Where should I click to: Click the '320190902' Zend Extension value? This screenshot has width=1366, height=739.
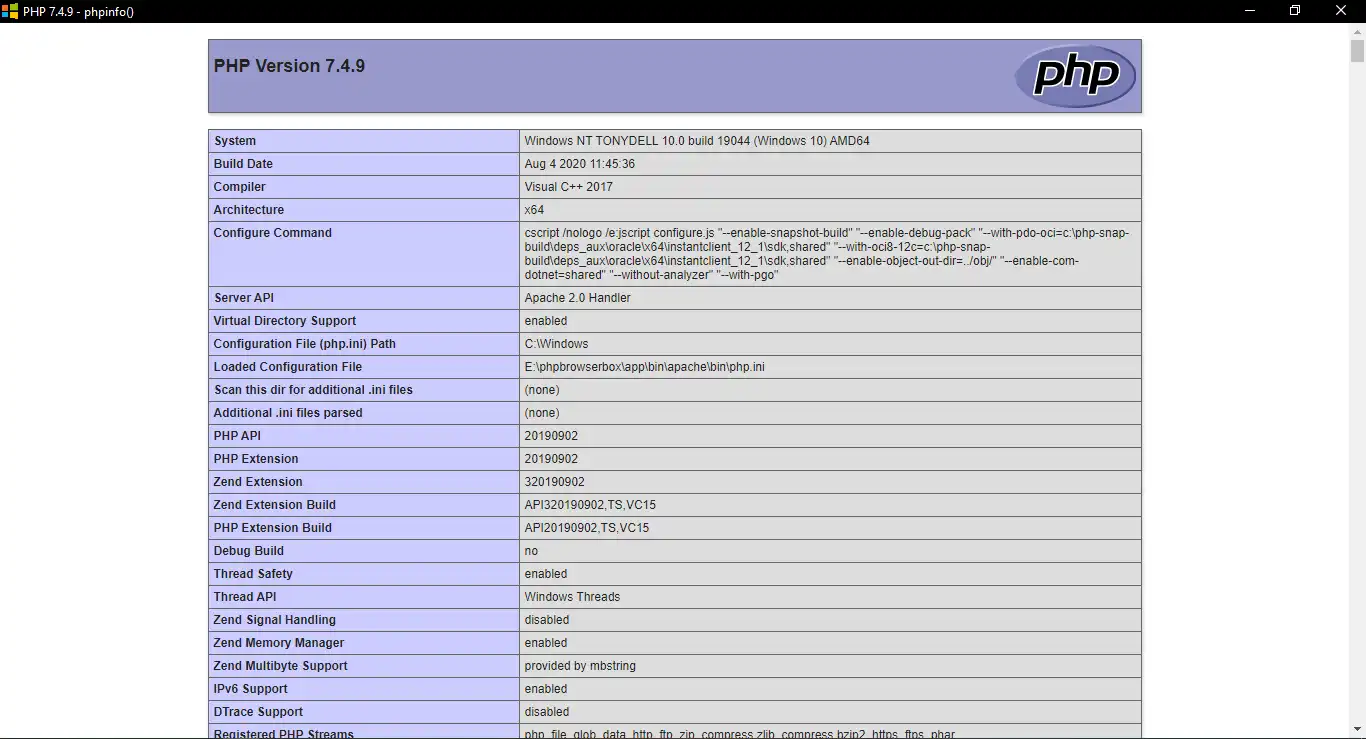pos(555,482)
